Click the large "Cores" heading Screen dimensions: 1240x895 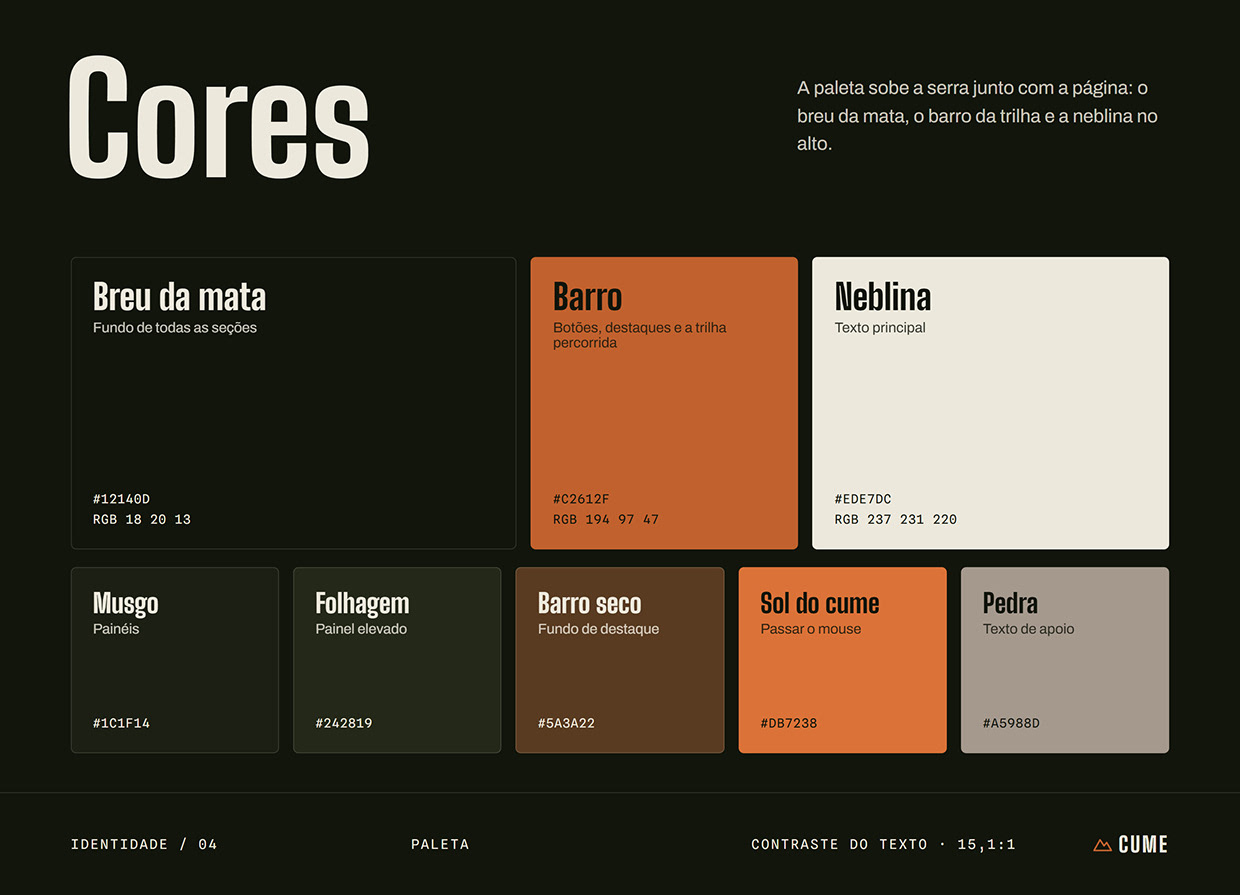coord(219,119)
